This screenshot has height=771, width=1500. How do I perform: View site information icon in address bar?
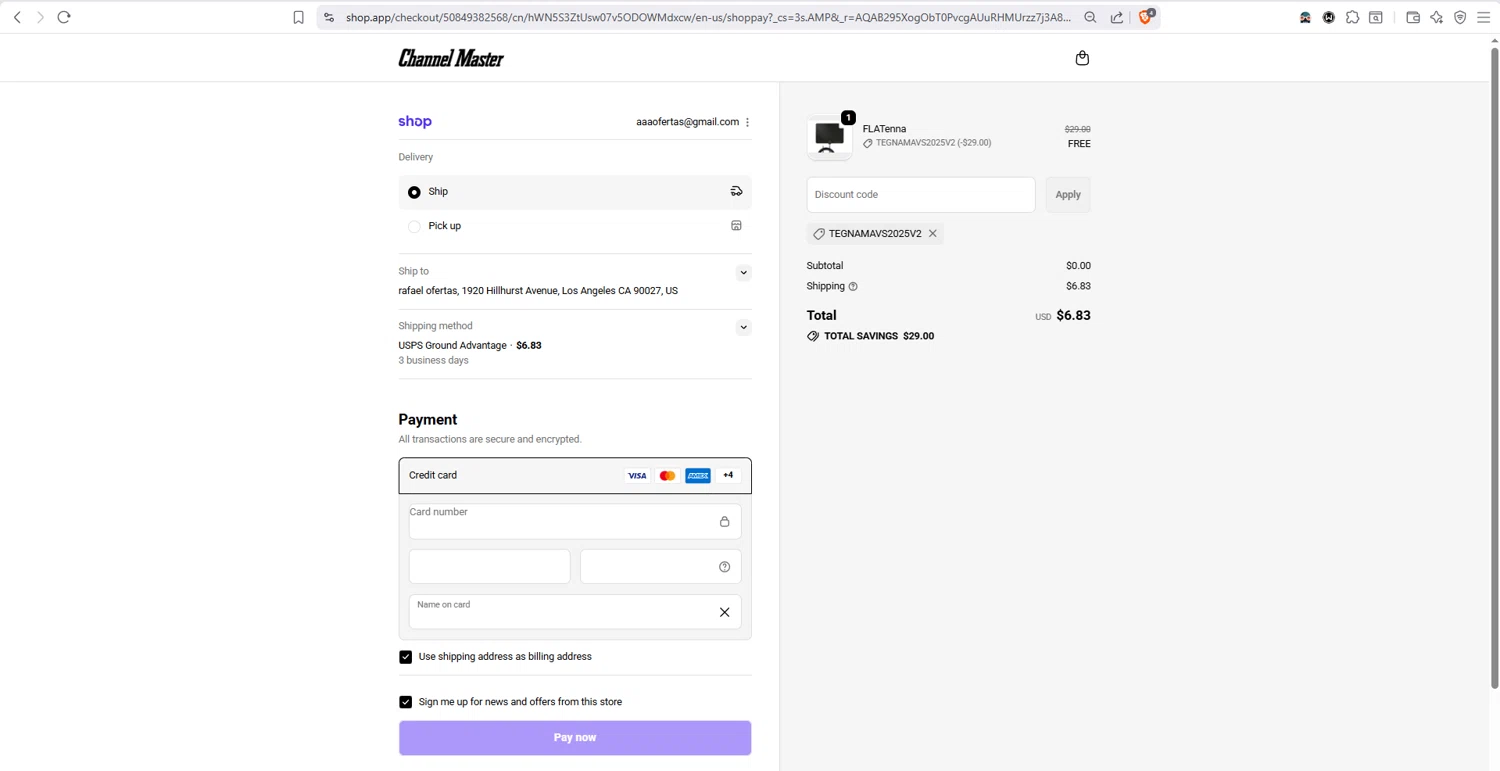point(329,17)
